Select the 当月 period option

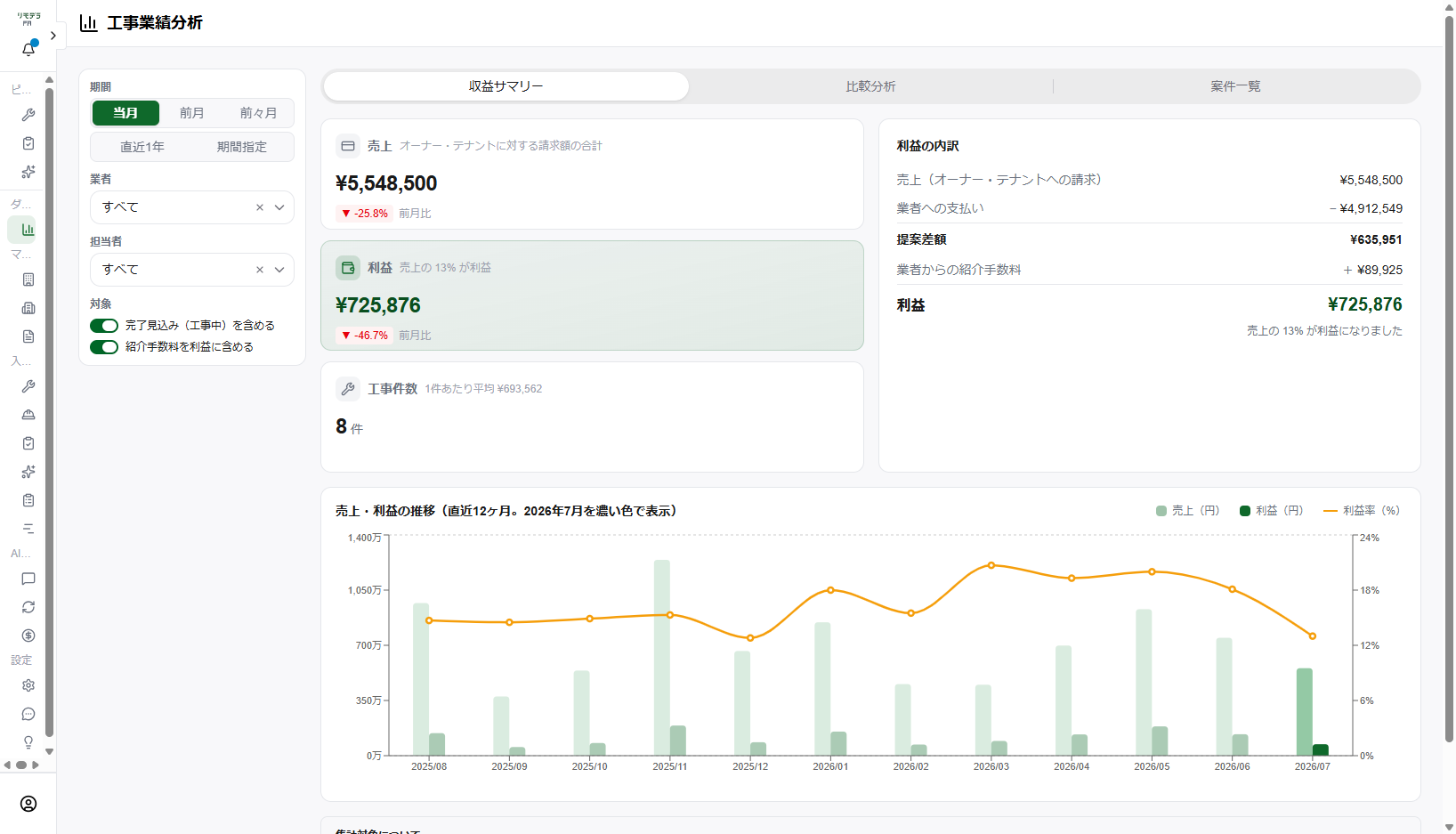(125, 113)
